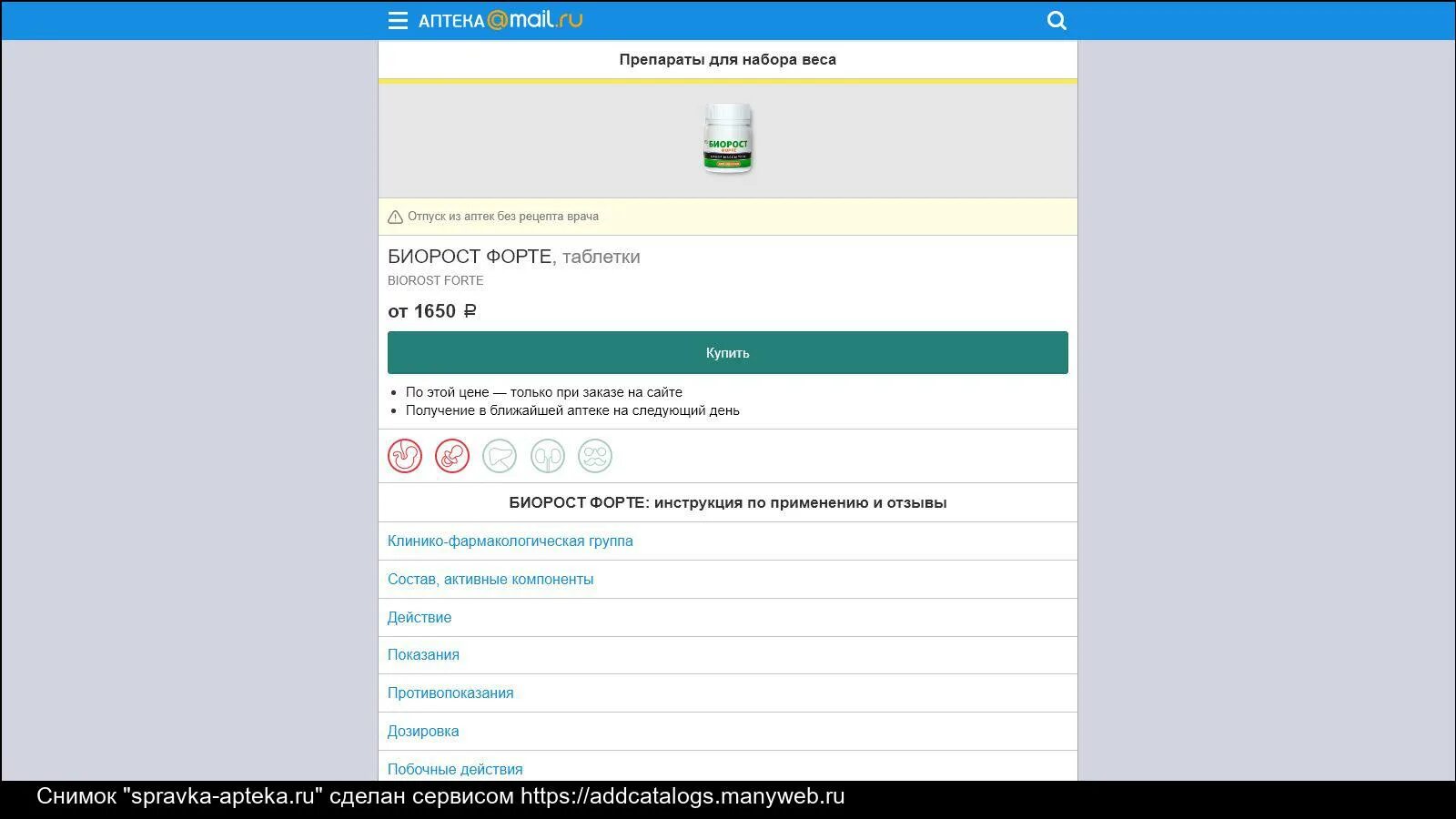This screenshot has width=1456, height=819.
Task: Open Состав, активные компоненты section
Action: (490, 579)
